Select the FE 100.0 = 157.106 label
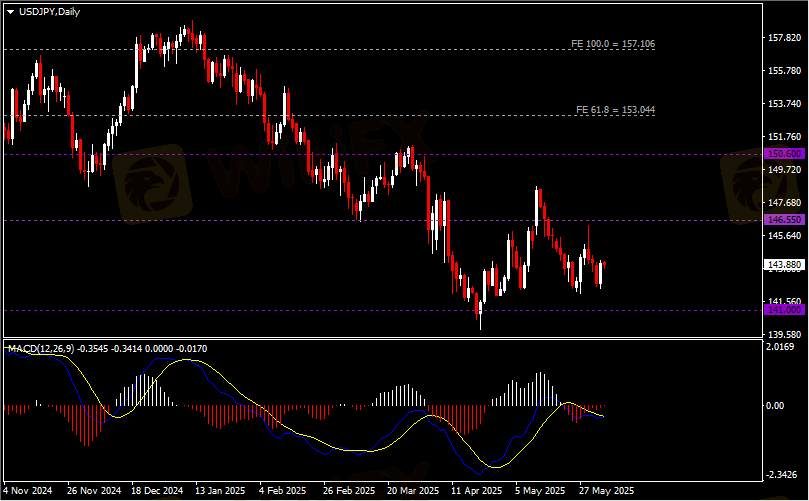This screenshot has width=809, height=501. coord(613,44)
